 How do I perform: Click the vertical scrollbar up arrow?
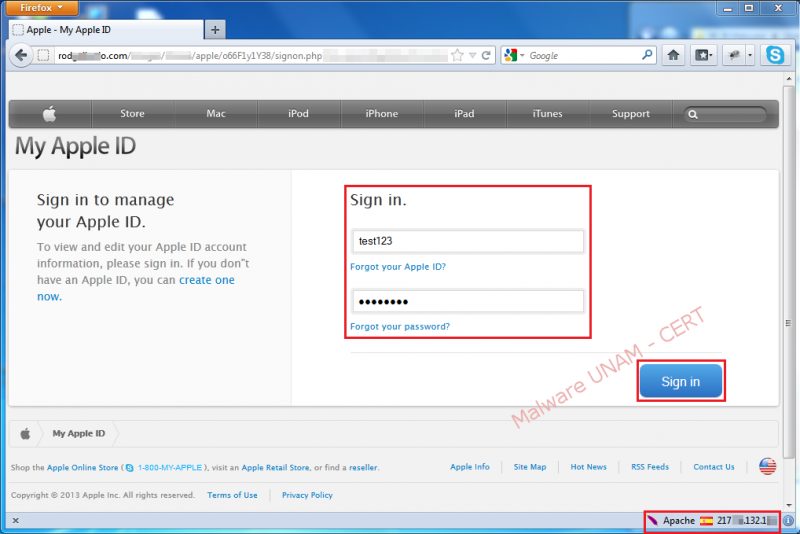(789, 79)
